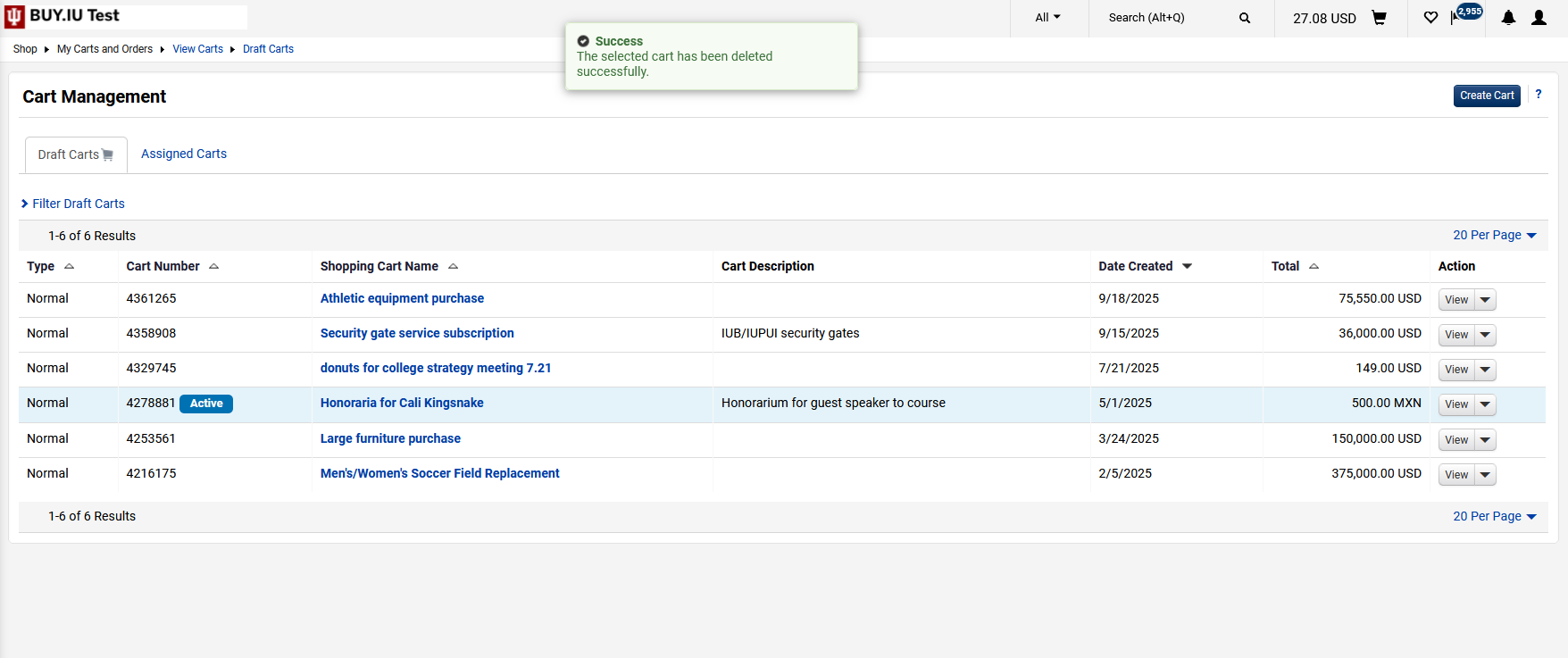Viewport: 1568px width, 658px height.
Task: Sort by Date Created column arrow
Action: point(1187,267)
